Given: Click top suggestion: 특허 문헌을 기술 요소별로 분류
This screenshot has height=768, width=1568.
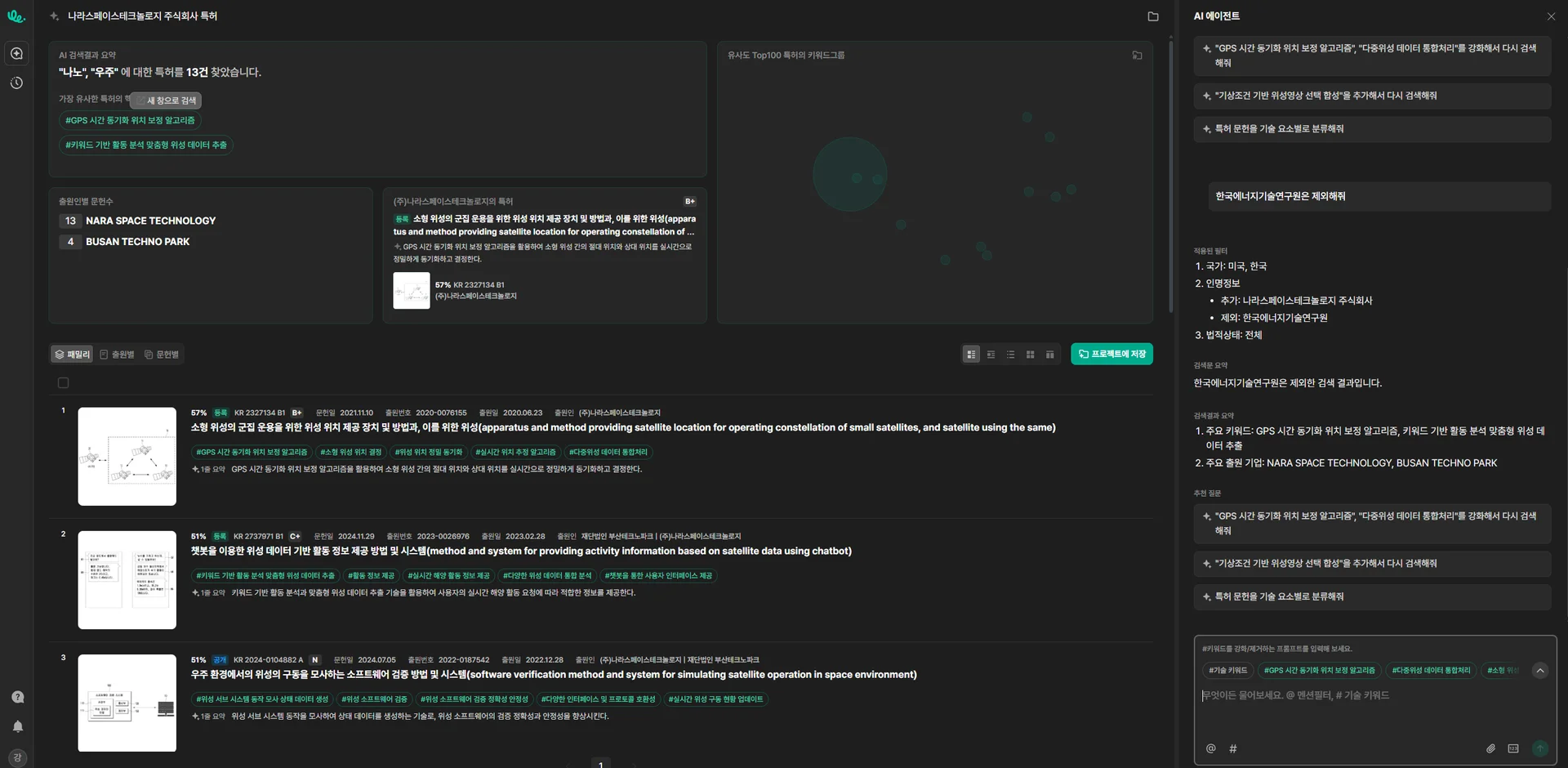Looking at the screenshot, I should pos(1372,129).
